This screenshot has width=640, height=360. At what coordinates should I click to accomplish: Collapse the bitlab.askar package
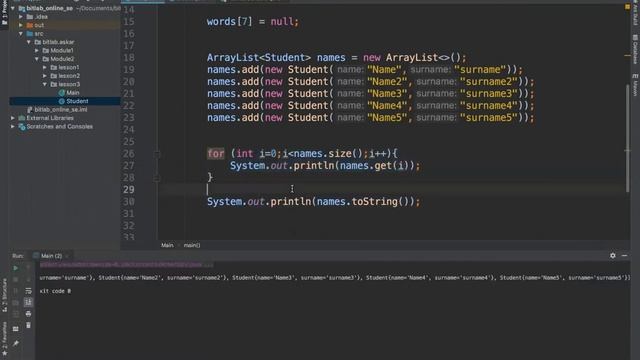29,42
